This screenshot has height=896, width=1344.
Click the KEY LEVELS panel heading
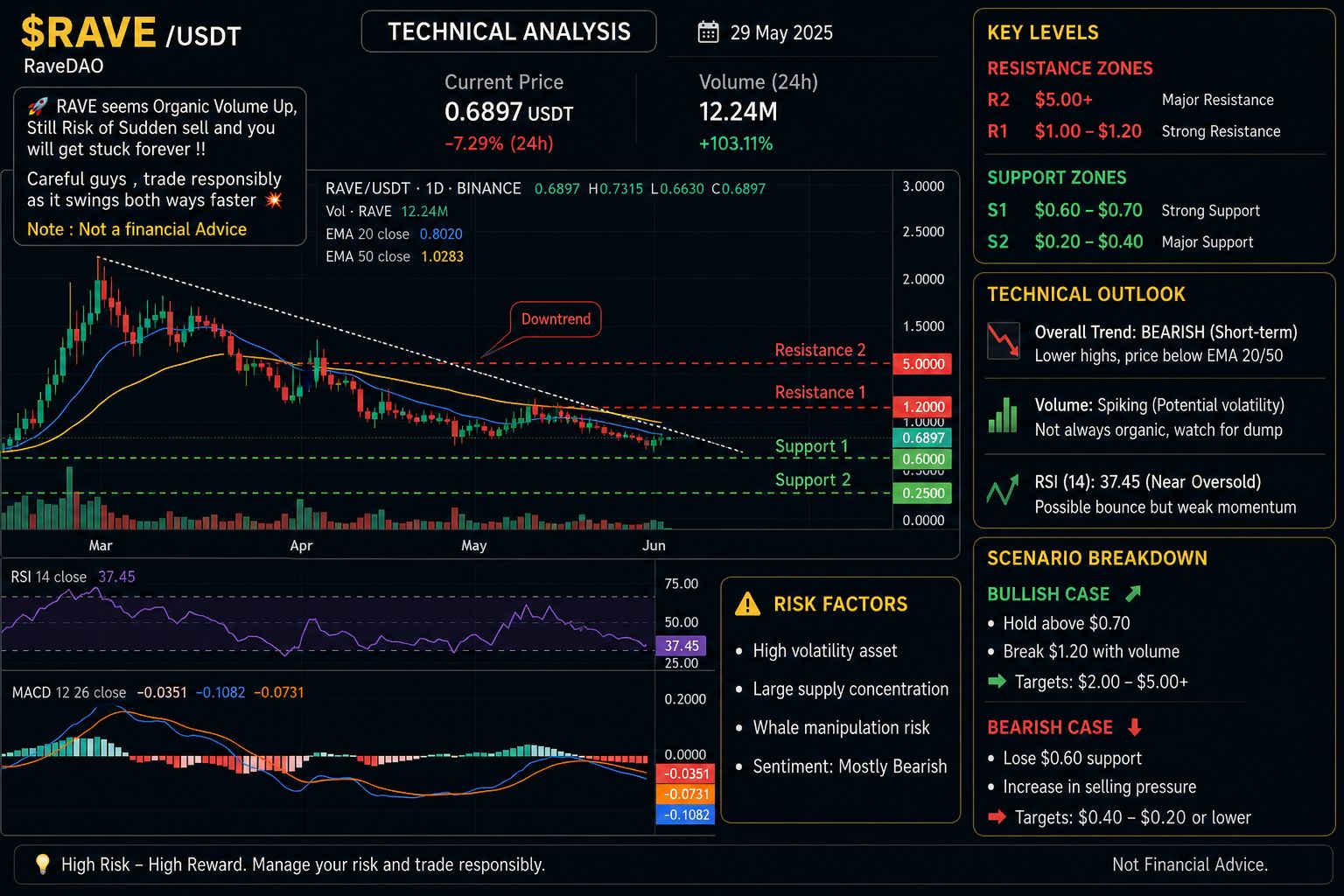click(x=1042, y=33)
